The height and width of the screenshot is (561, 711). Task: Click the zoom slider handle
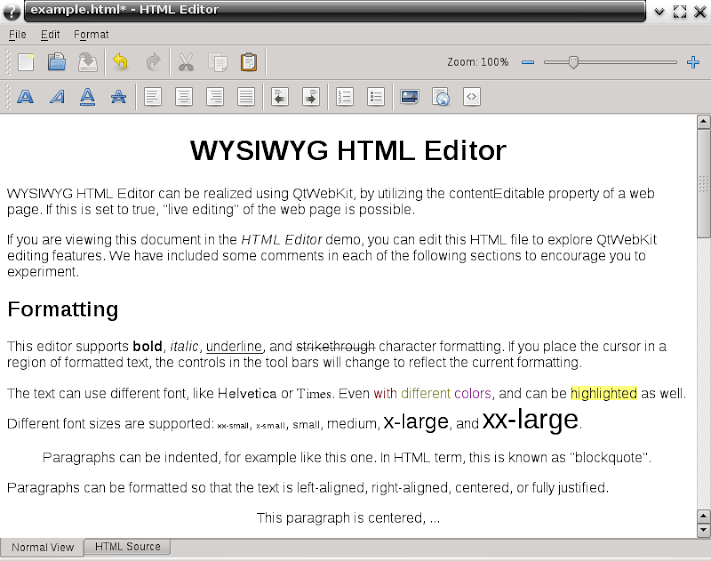pos(573,62)
